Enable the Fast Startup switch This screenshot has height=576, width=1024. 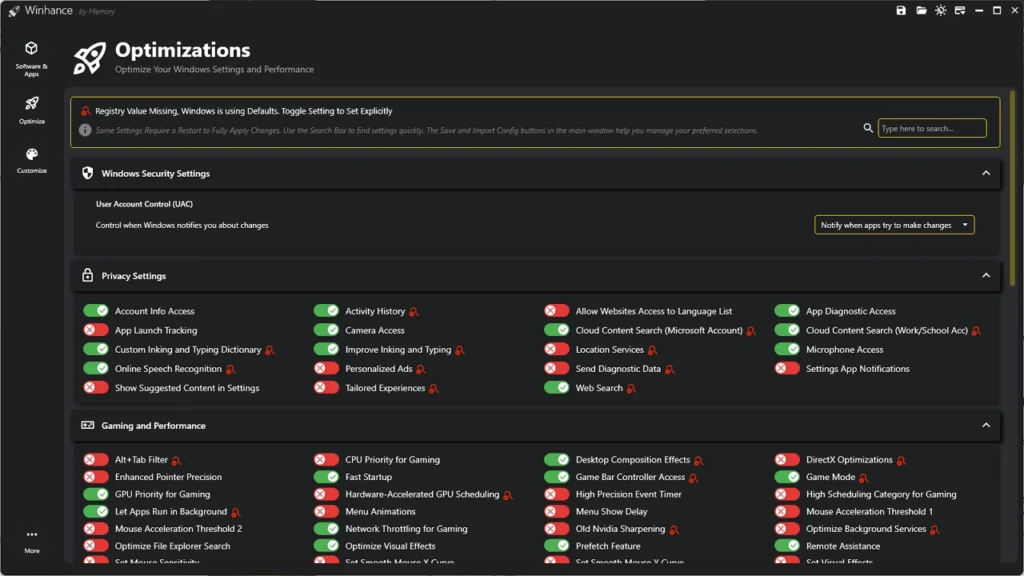pos(326,477)
